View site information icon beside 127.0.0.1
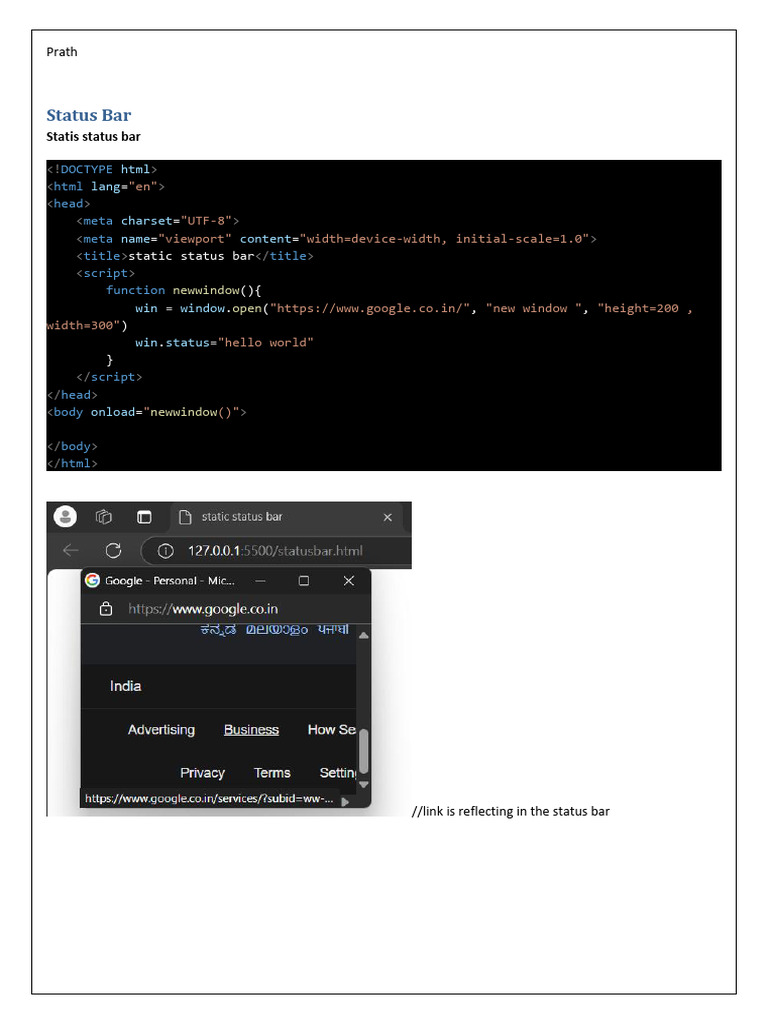The width and height of the screenshot is (768, 1024). click(166, 551)
